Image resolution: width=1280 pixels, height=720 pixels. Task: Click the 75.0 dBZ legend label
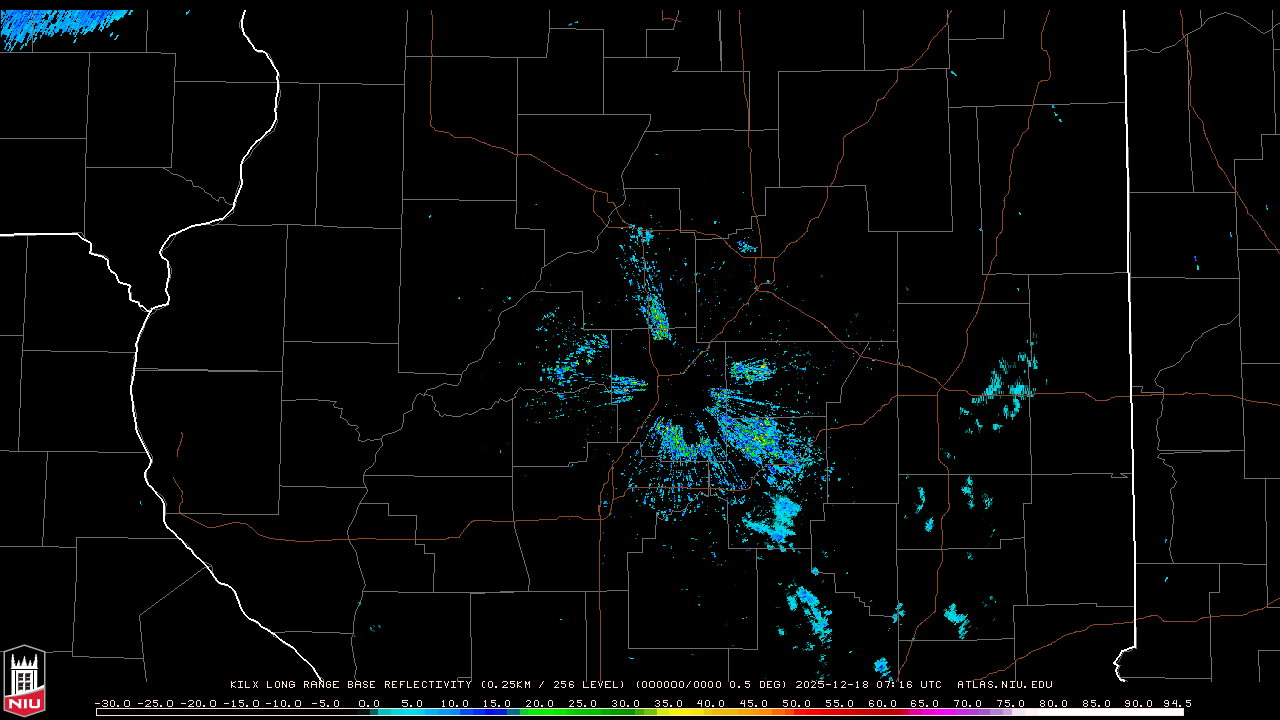[x=1010, y=703]
